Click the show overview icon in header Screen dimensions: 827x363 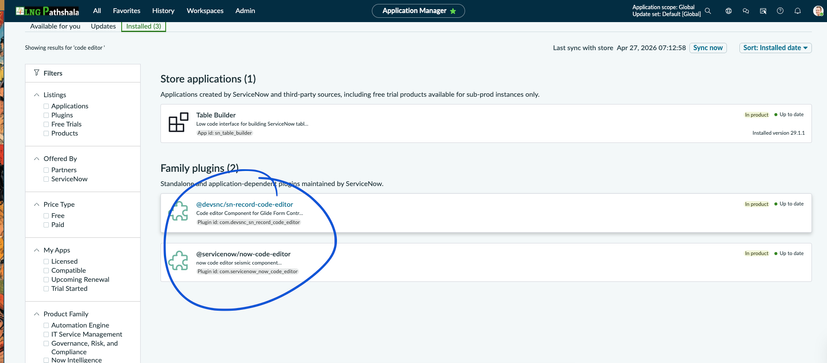pyautogui.click(x=763, y=11)
